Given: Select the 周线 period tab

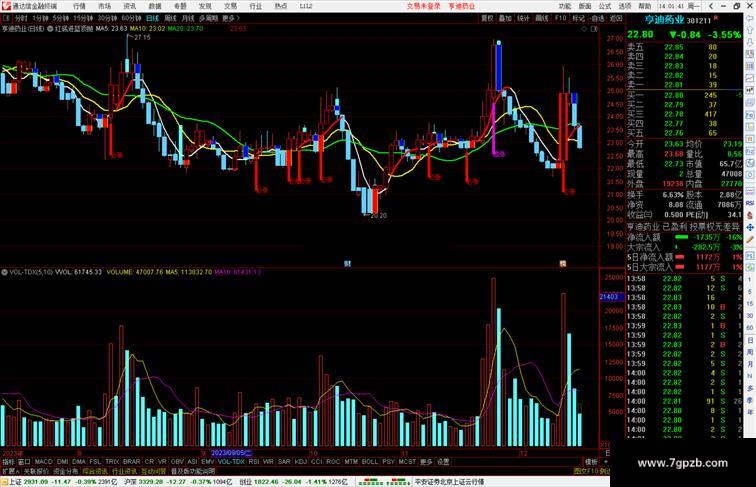Looking at the screenshot, I should tap(170, 18).
